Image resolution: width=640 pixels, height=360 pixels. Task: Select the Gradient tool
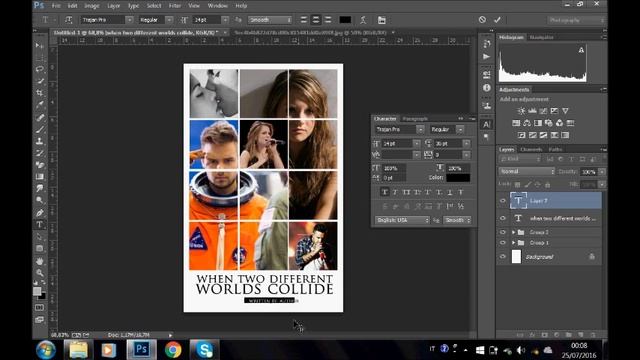[39, 177]
